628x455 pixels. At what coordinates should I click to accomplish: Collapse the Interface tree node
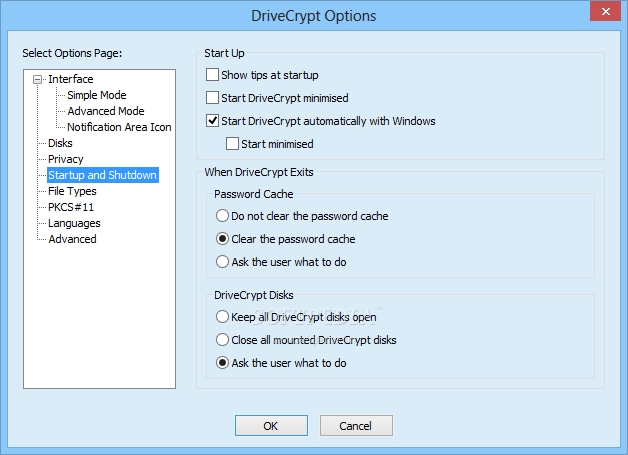click(37, 79)
